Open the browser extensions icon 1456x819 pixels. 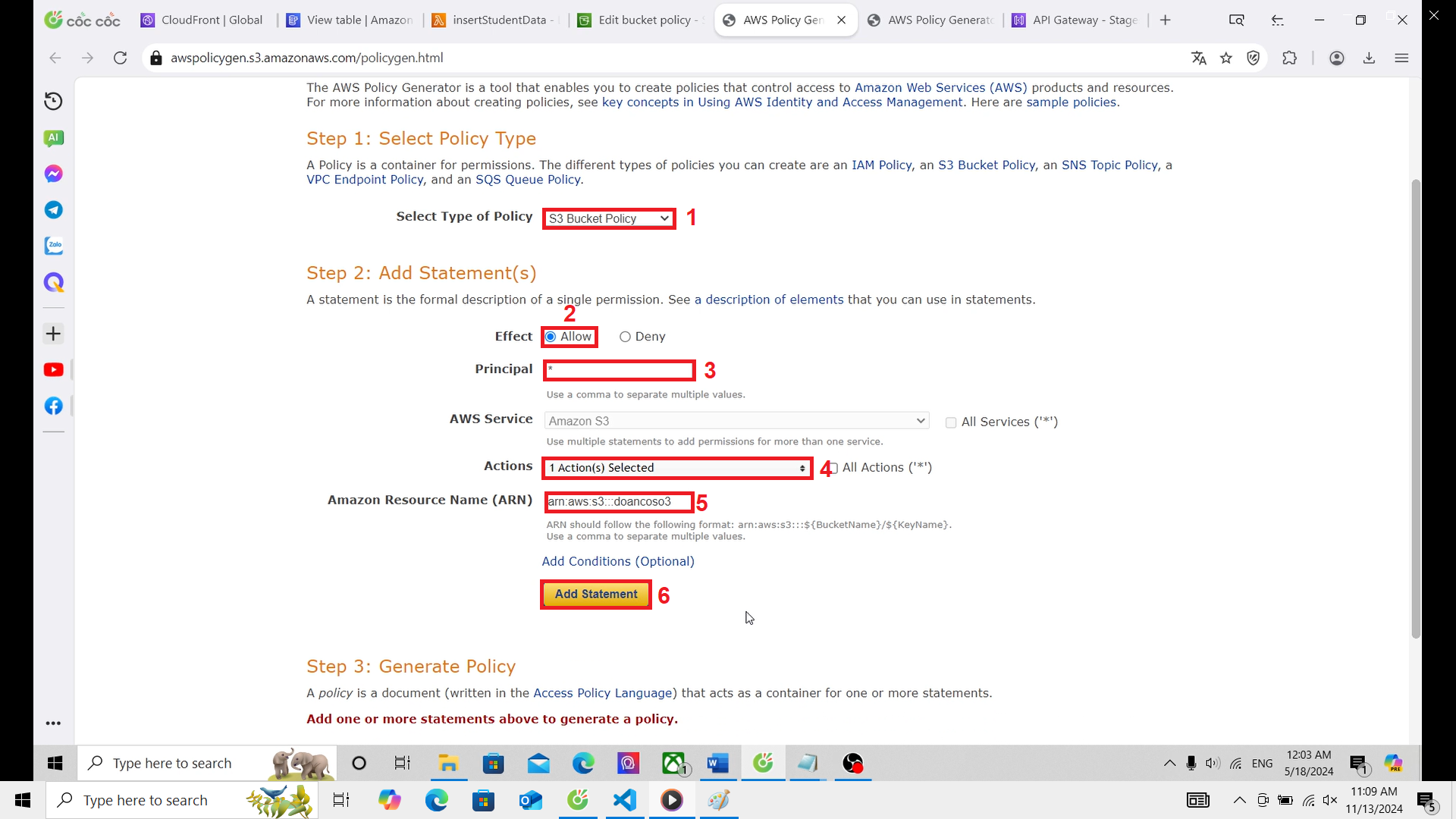(x=1289, y=58)
